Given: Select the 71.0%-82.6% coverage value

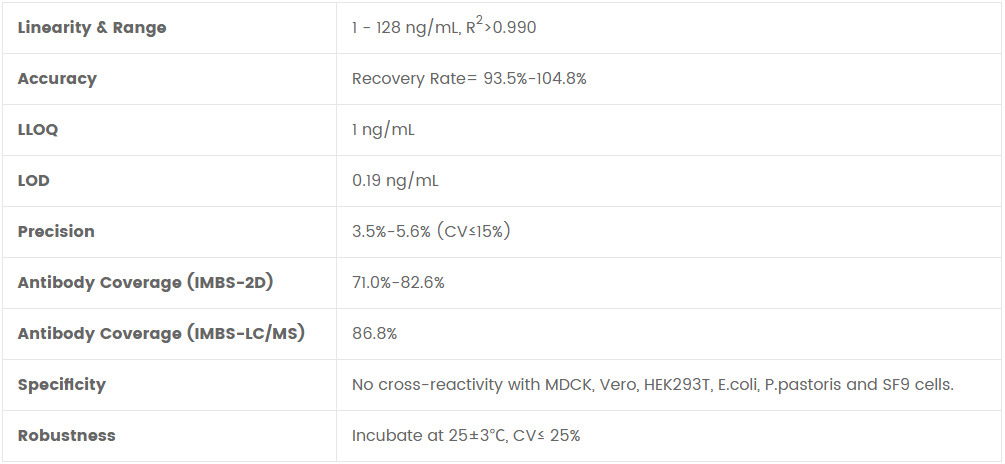Looking at the screenshot, I should click(x=398, y=283).
